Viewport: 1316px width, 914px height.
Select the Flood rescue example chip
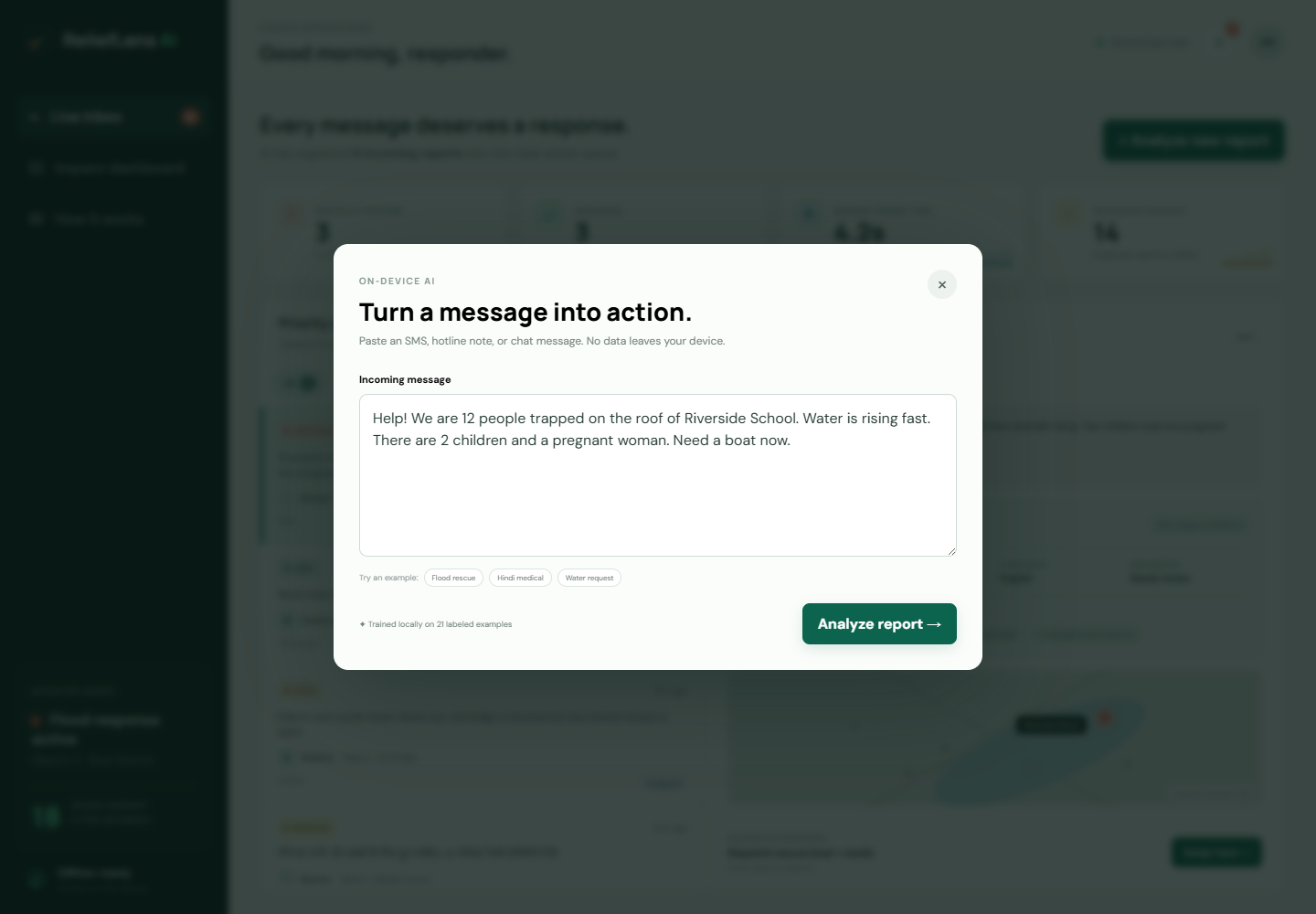click(x=453, y=578)
